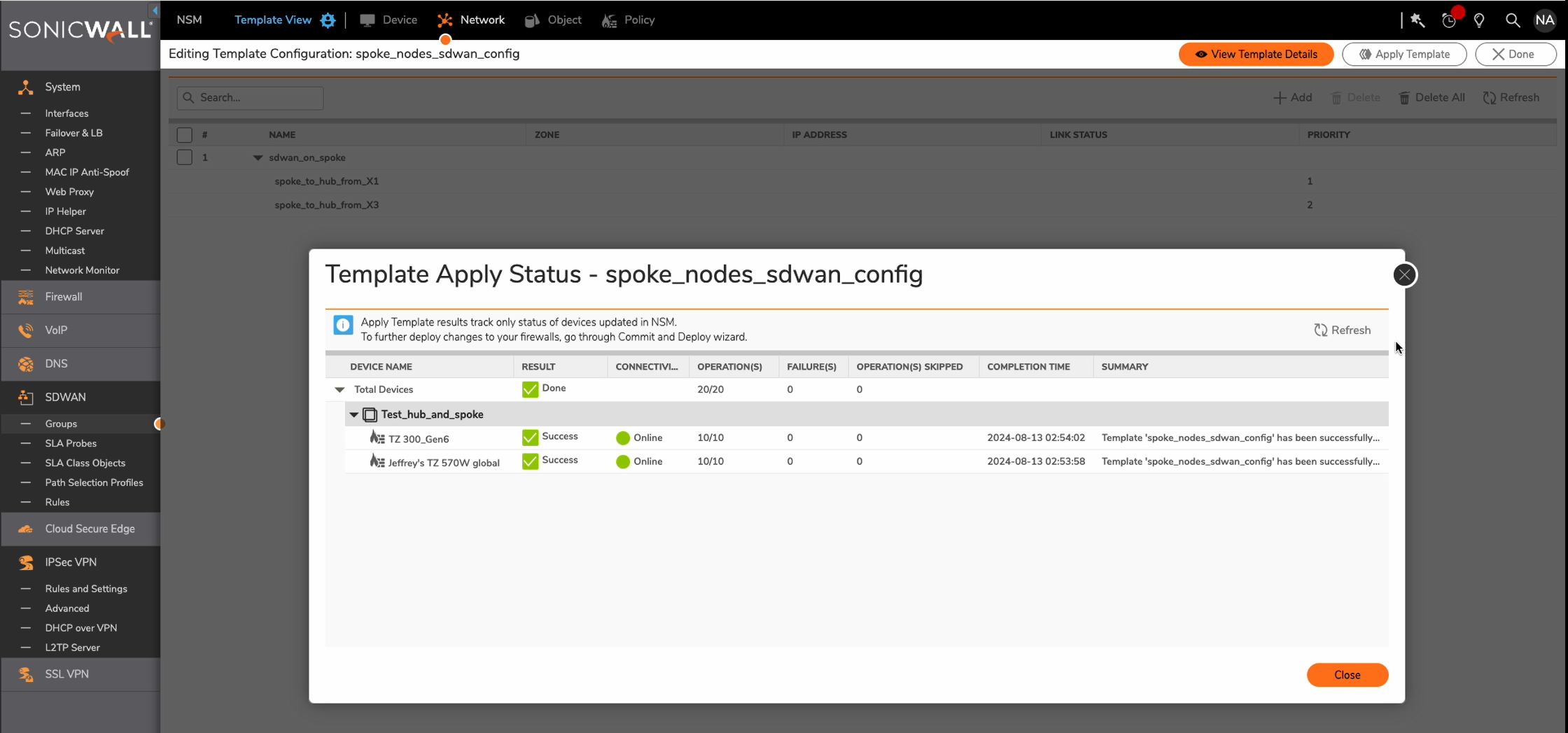Screen dimensions: 1568x733
Task: Click the TZ 300_Gen6 summary text
Action: coord(1240,438)
